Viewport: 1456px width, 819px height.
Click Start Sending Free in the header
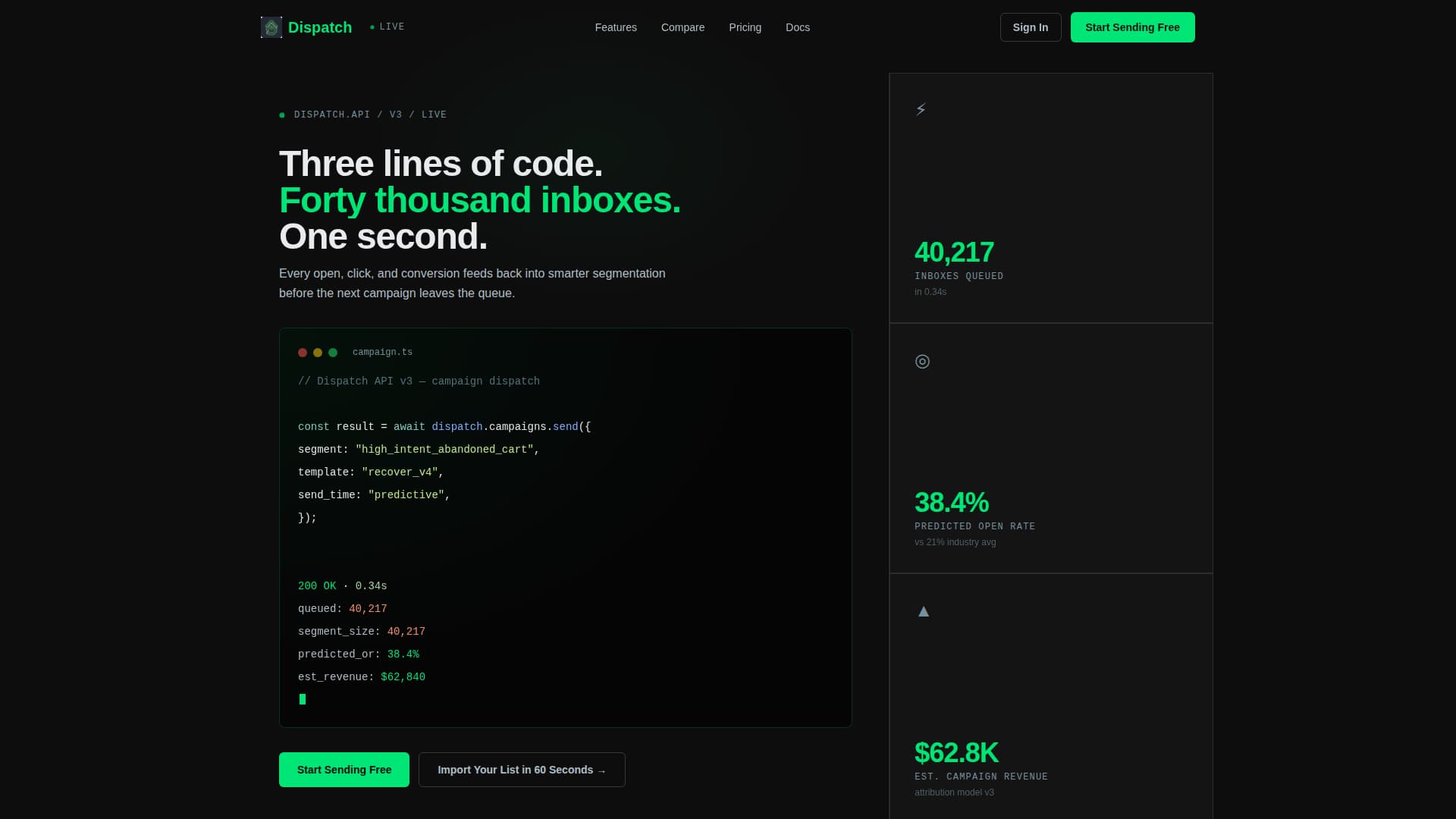tap(1132, 27)
